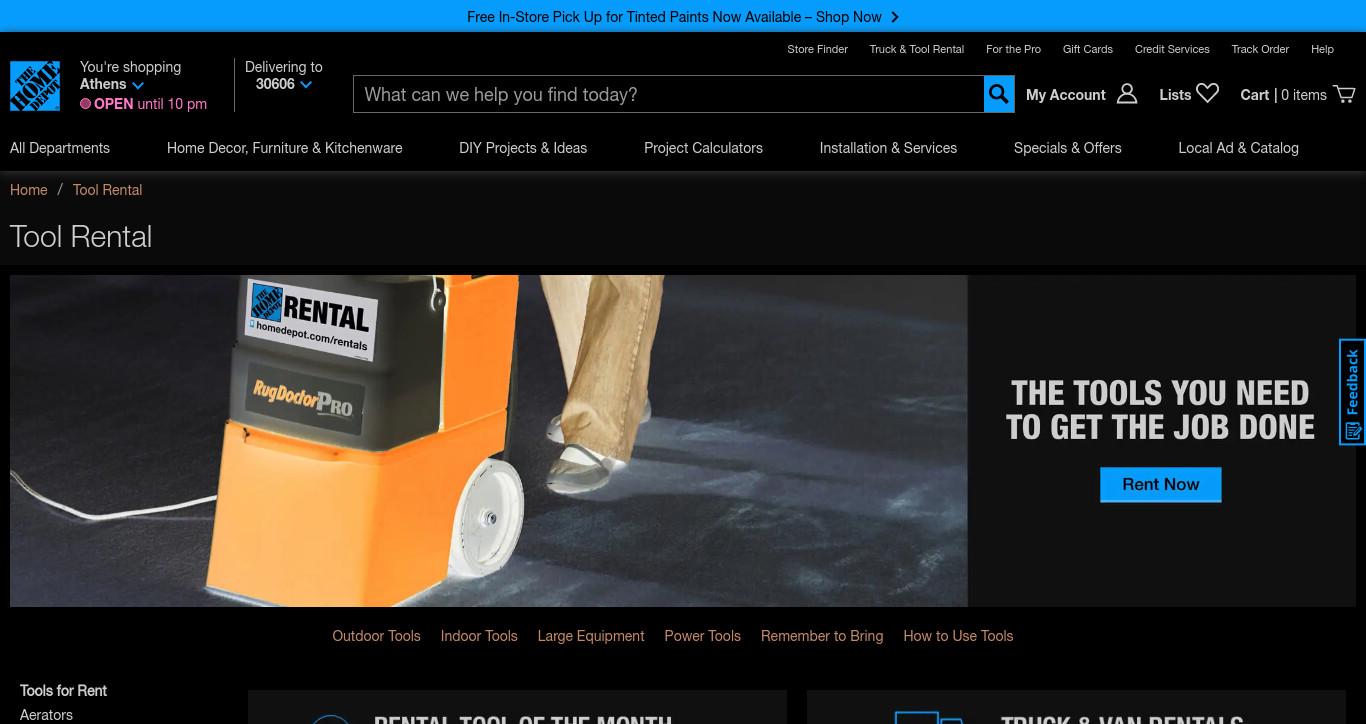Open DIY Projects & Ideas menu
1366x724 pixels.
pos(523,148)
